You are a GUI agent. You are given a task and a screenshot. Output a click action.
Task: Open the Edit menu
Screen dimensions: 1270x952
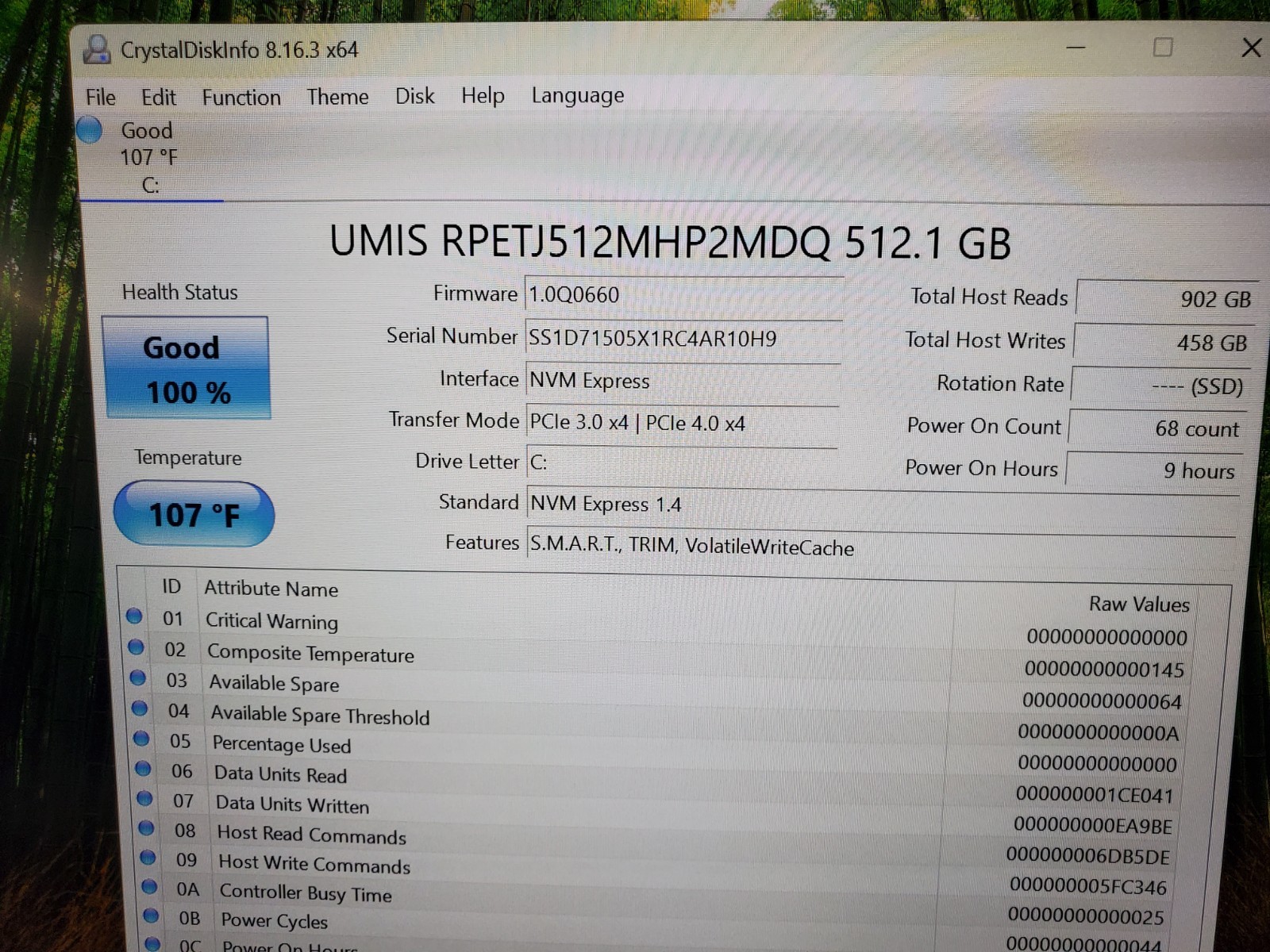coord(159,98)
